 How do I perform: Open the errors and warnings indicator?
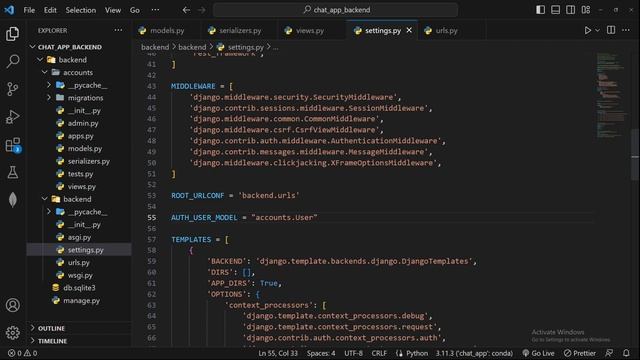(22, 353)
